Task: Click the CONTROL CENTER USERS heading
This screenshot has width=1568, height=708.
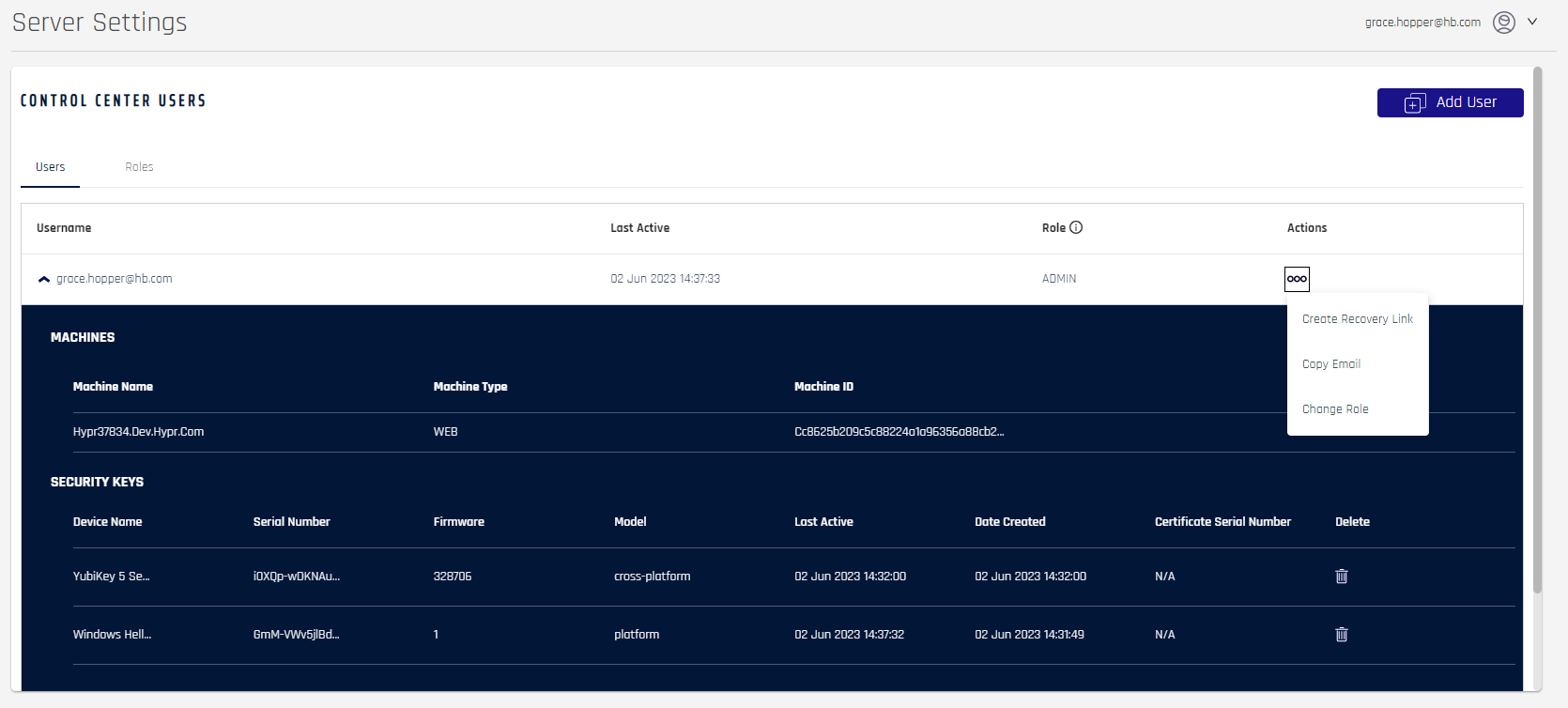Action: (x=114, y=100)
